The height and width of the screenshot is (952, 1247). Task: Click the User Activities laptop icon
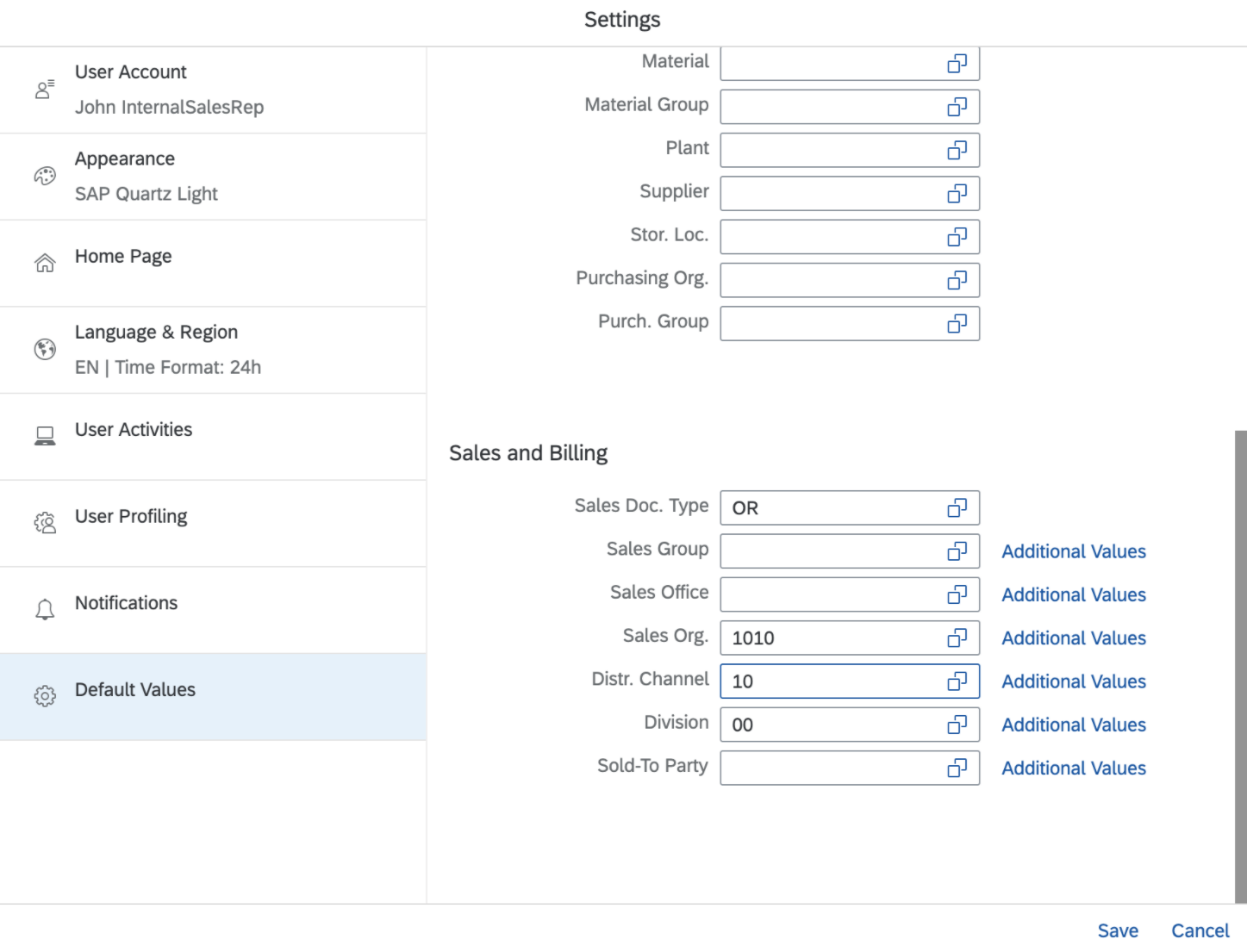[x=45, y=436]
